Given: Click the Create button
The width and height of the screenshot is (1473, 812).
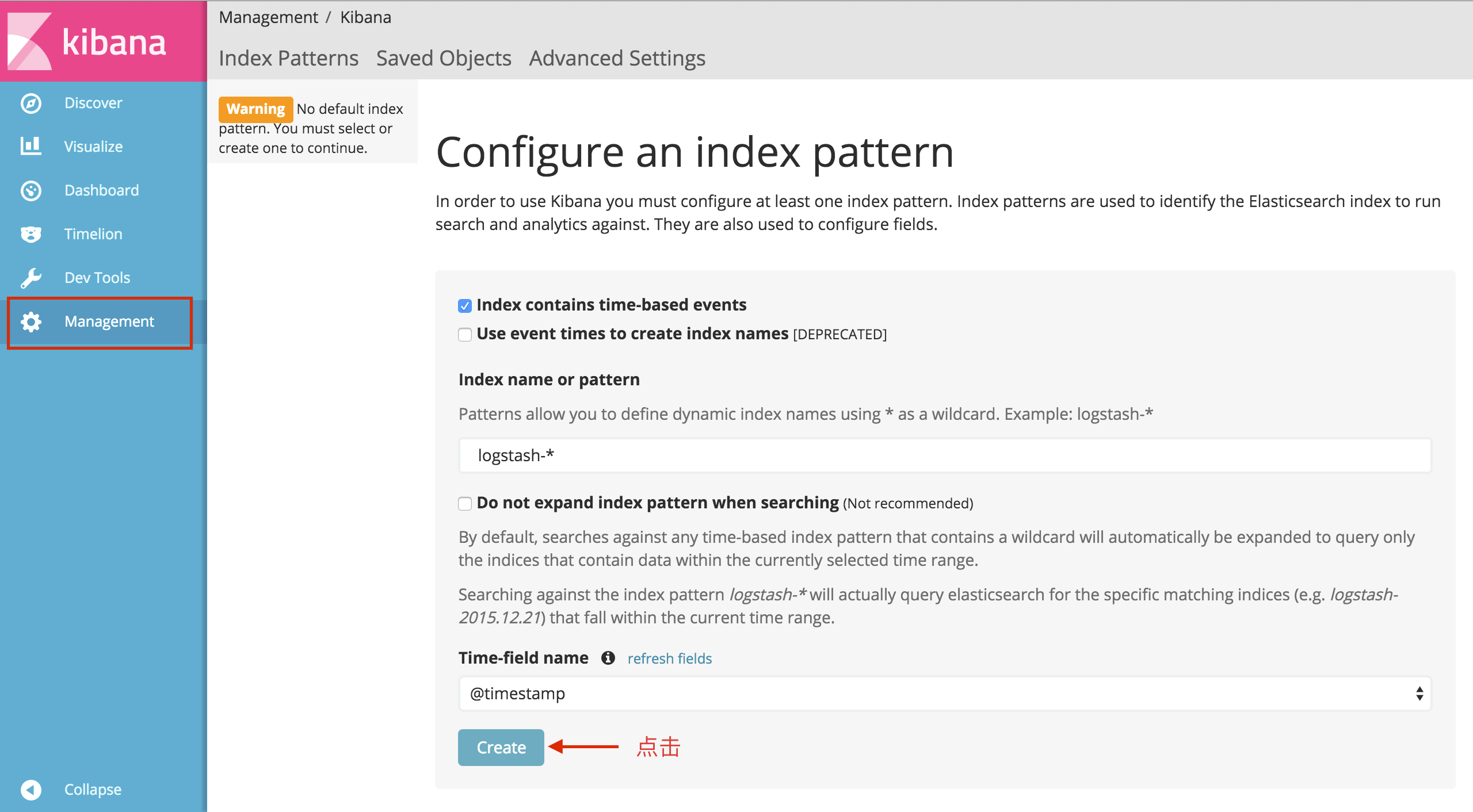Looking at the screenshot, I should (x=498, y=747).
